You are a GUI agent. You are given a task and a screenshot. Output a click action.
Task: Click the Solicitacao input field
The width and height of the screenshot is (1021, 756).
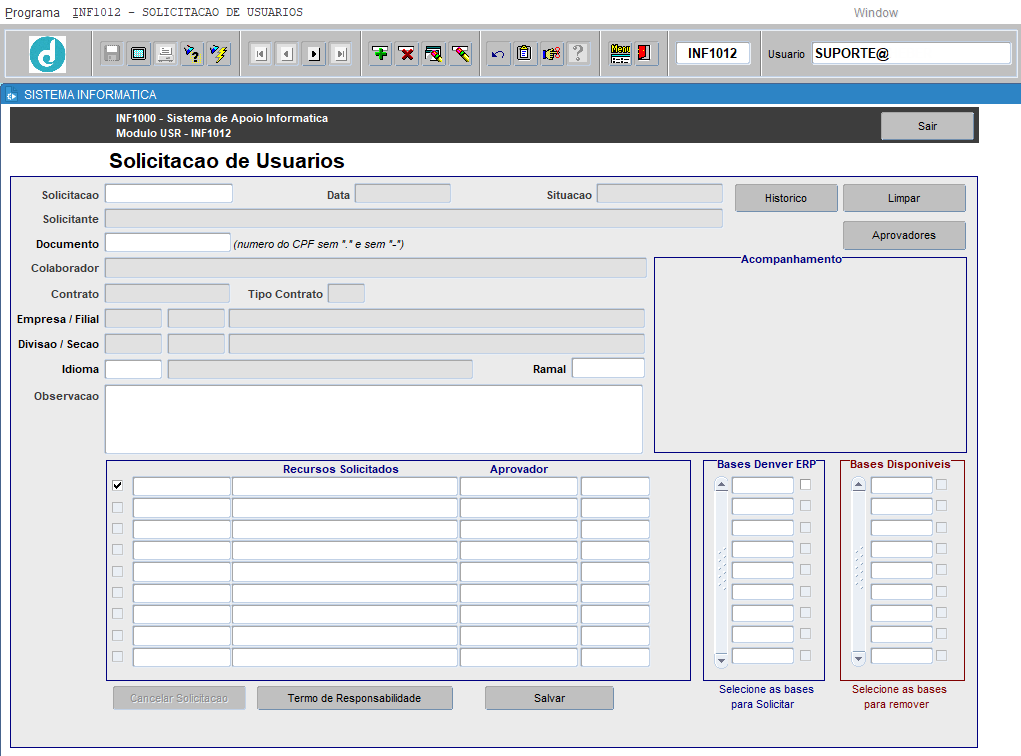click(169, 193)
